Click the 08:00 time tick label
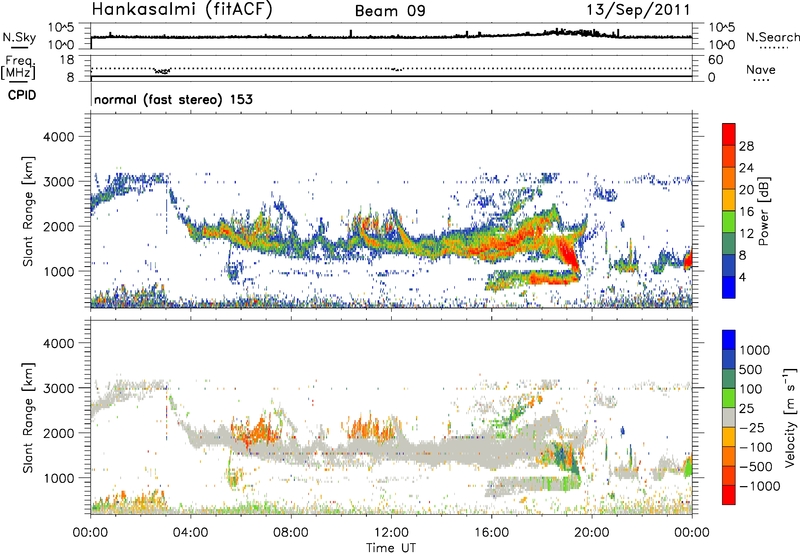 pyautogui.click(x=290, y=533)
